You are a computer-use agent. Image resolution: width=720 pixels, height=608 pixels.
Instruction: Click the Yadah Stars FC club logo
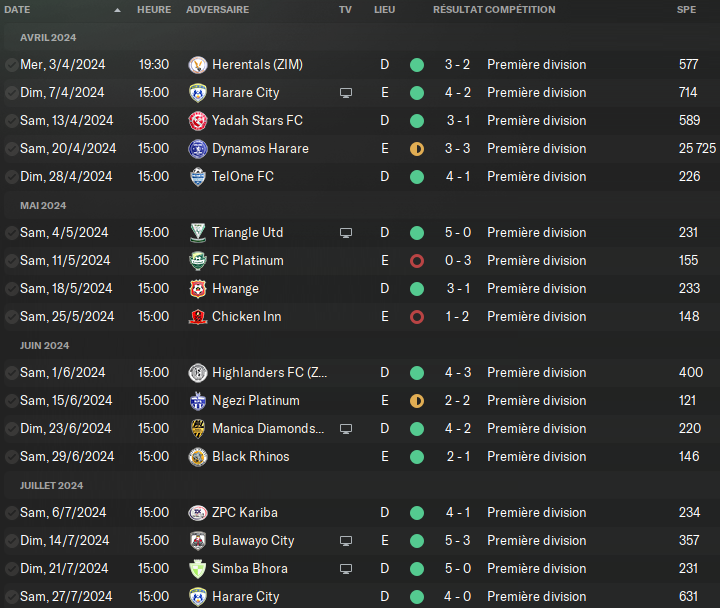click(198, 121)
